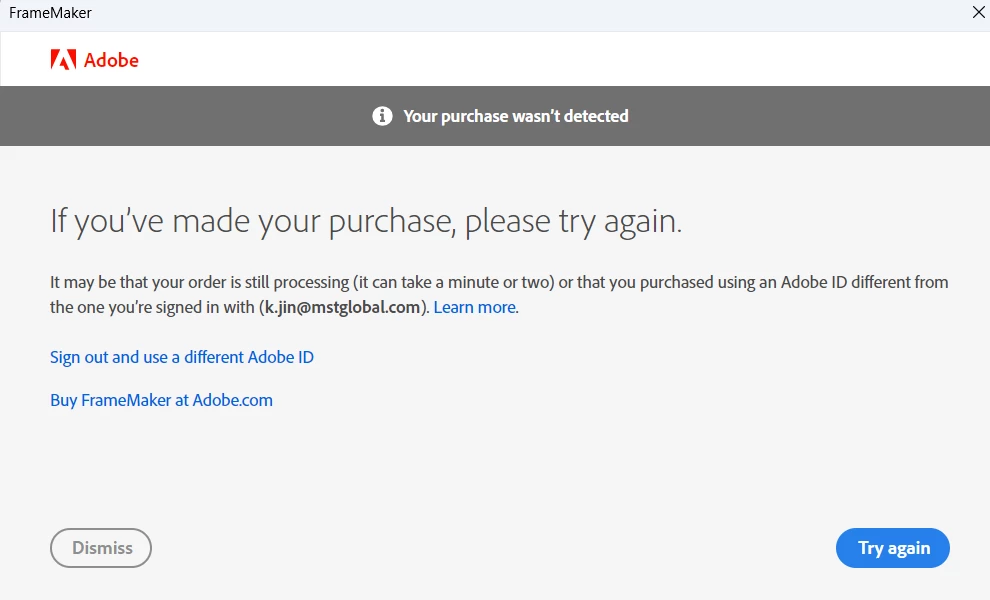Open the Learn more link
Image resolution: width=990 pixels, height=600 pixels.
pos(475,307)
